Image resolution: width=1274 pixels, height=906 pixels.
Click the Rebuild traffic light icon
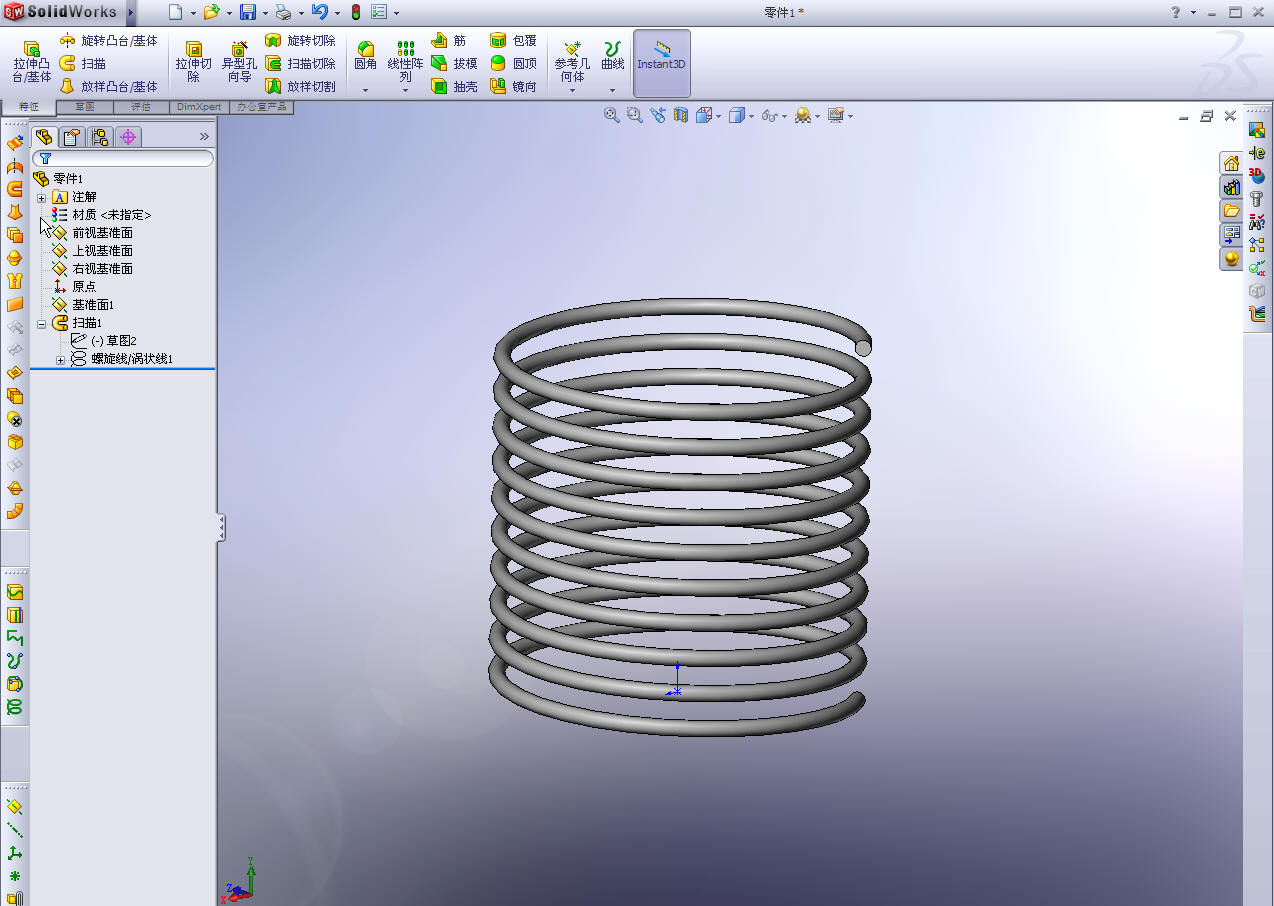(x=356, y=13)
